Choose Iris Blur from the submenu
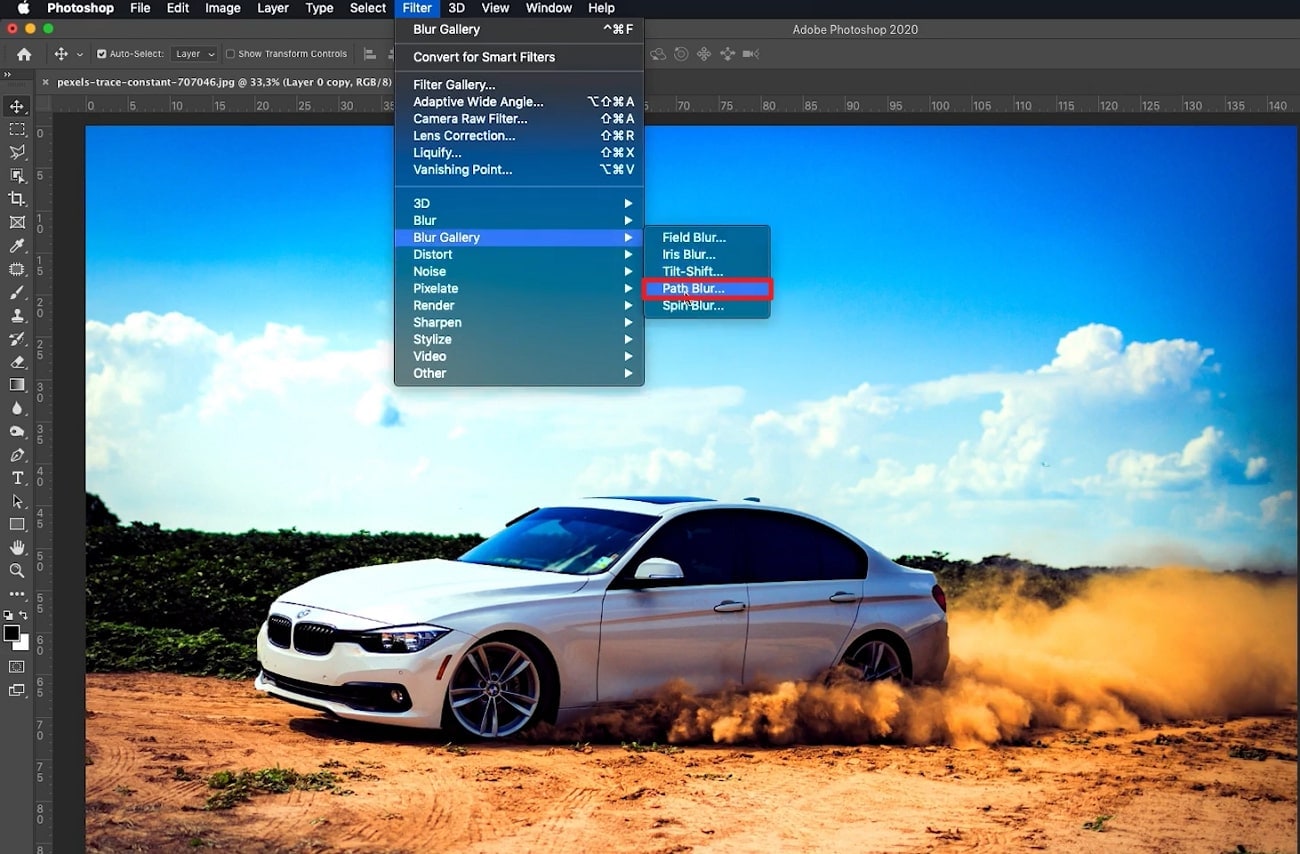This screenshot has height=854, width=1300. coord(707,254)
